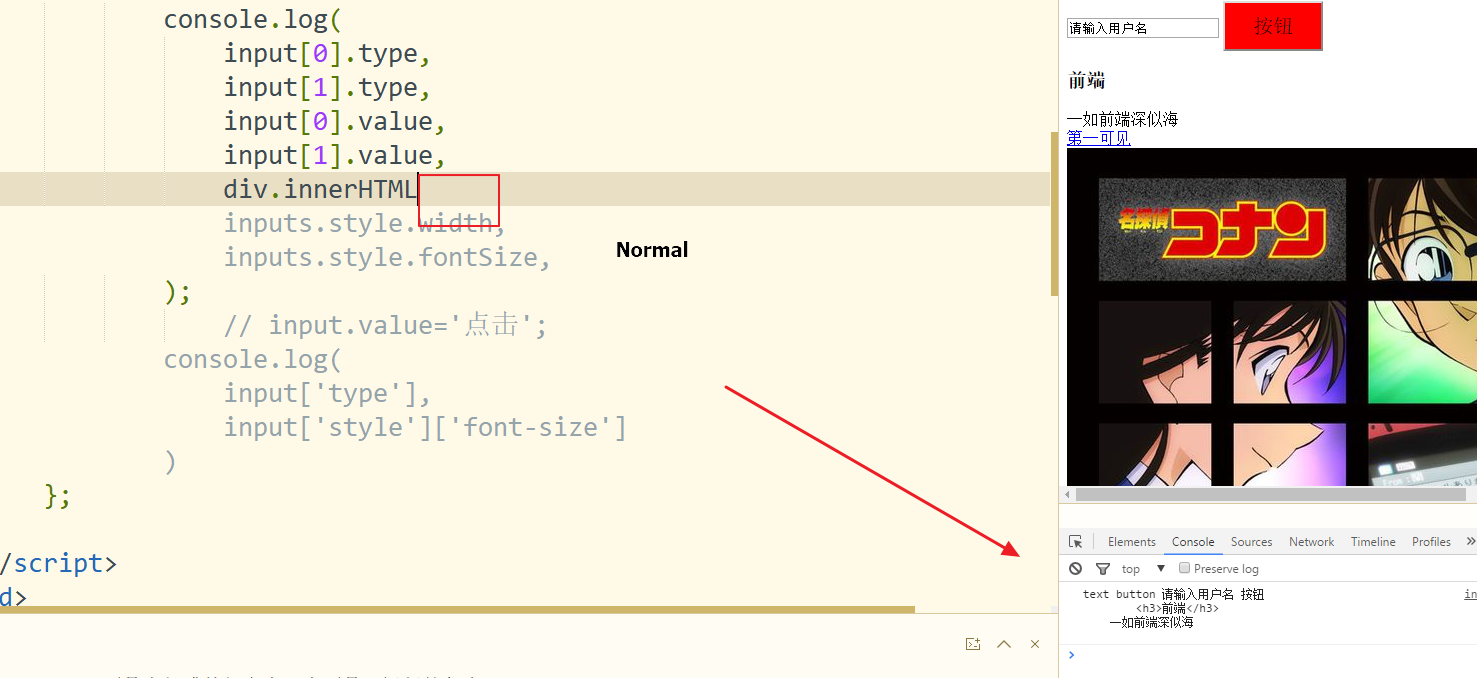Screen dimensions: 1477x678
Task: Click the 'text button 请输入用户名 按钮' console output
Action: click(x=1173, y=594)
